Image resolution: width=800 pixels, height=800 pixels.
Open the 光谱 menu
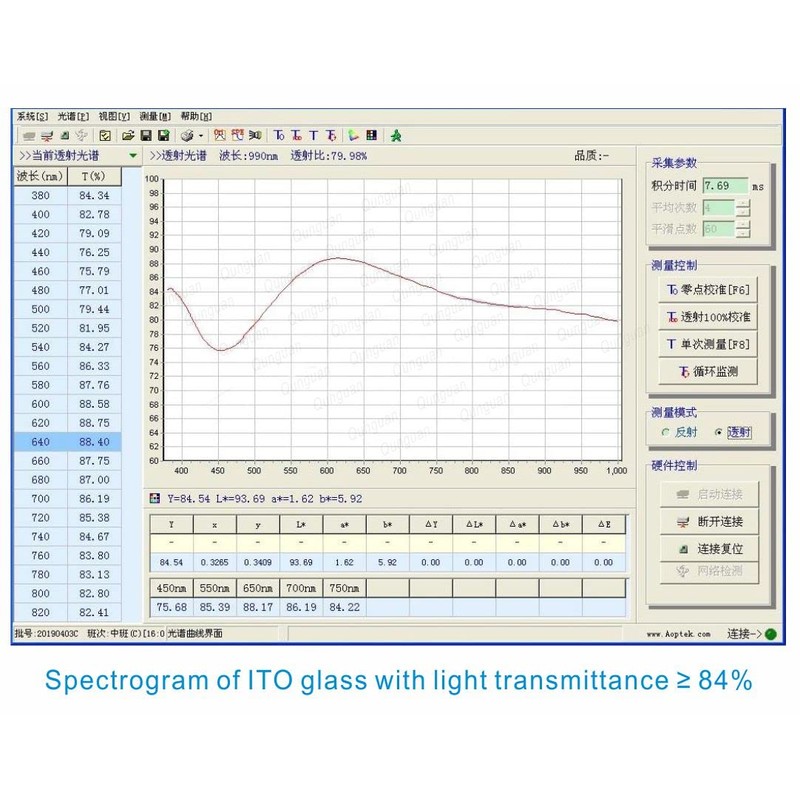[x=73, y=116]
